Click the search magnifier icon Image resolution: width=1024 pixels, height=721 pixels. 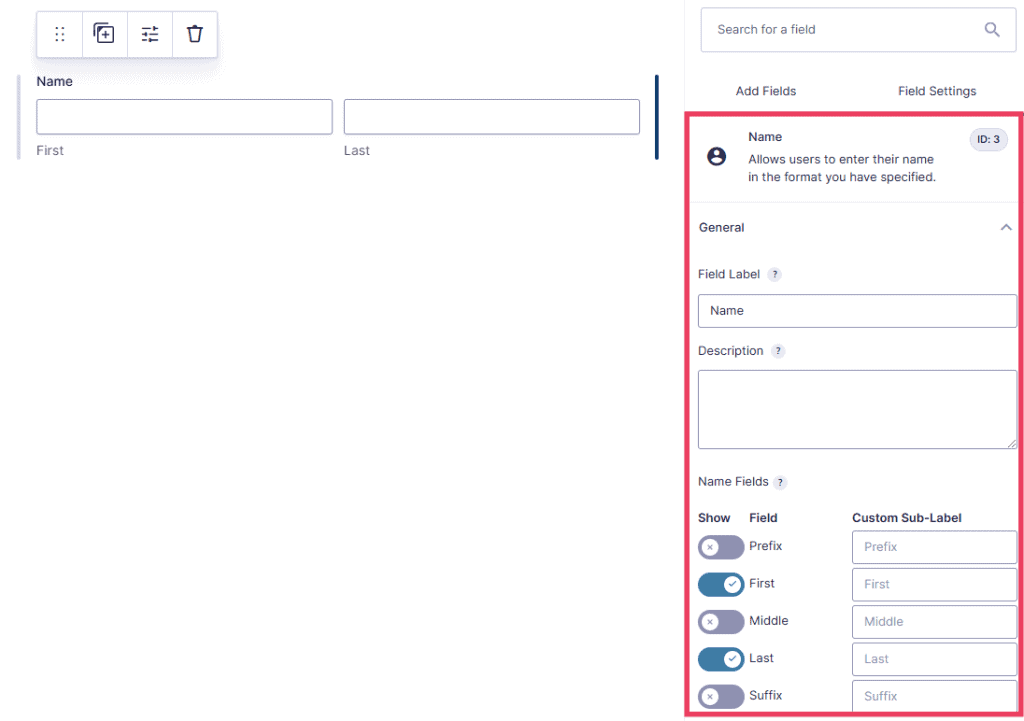pyautogui.click(x=992, y=29)
